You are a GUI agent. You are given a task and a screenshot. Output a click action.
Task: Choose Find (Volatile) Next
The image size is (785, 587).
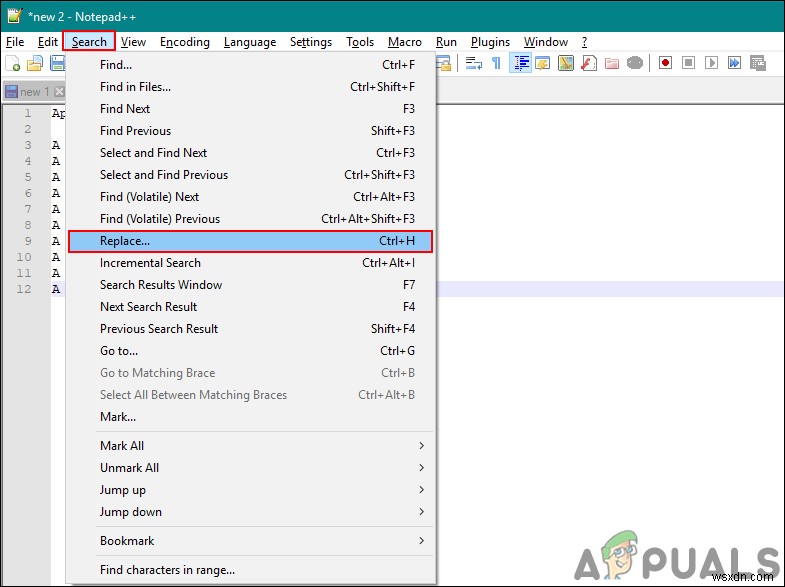[x=250, y=197]
